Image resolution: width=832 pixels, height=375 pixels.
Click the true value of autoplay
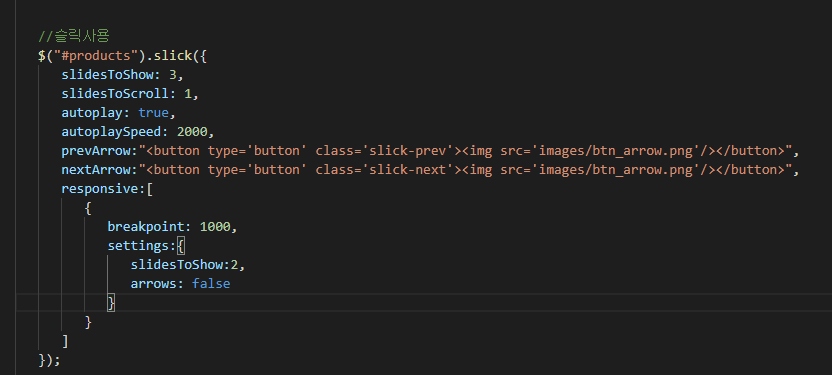pyautogui.click(x=153, y=113)
